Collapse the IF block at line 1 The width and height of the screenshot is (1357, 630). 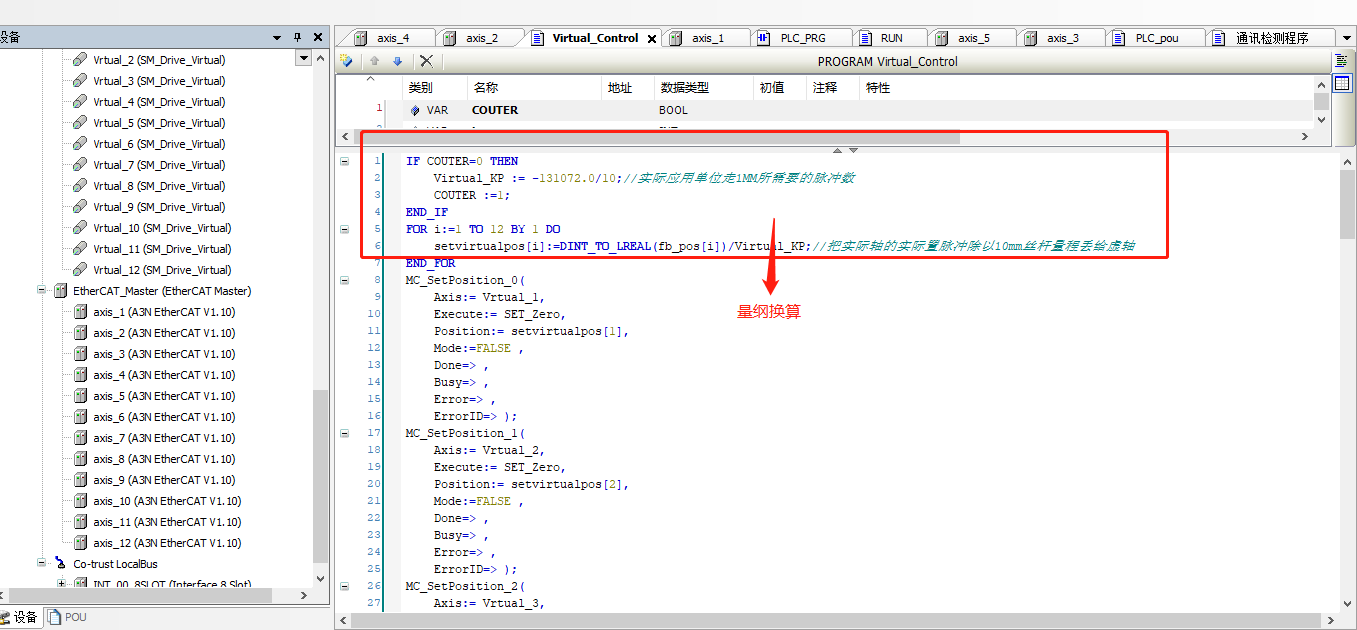[344, 161]
